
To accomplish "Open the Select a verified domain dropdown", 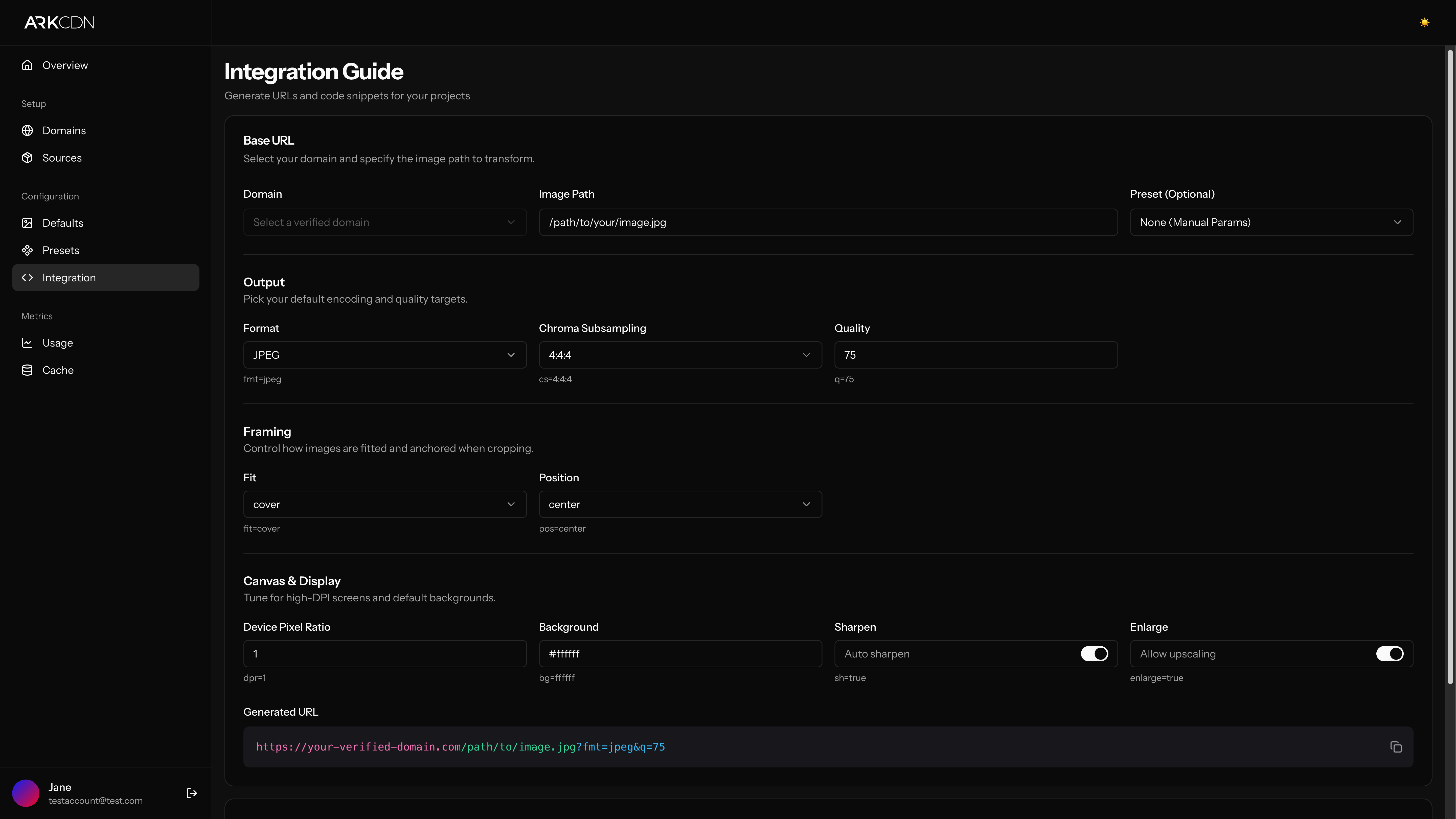I will click(385, 222).
